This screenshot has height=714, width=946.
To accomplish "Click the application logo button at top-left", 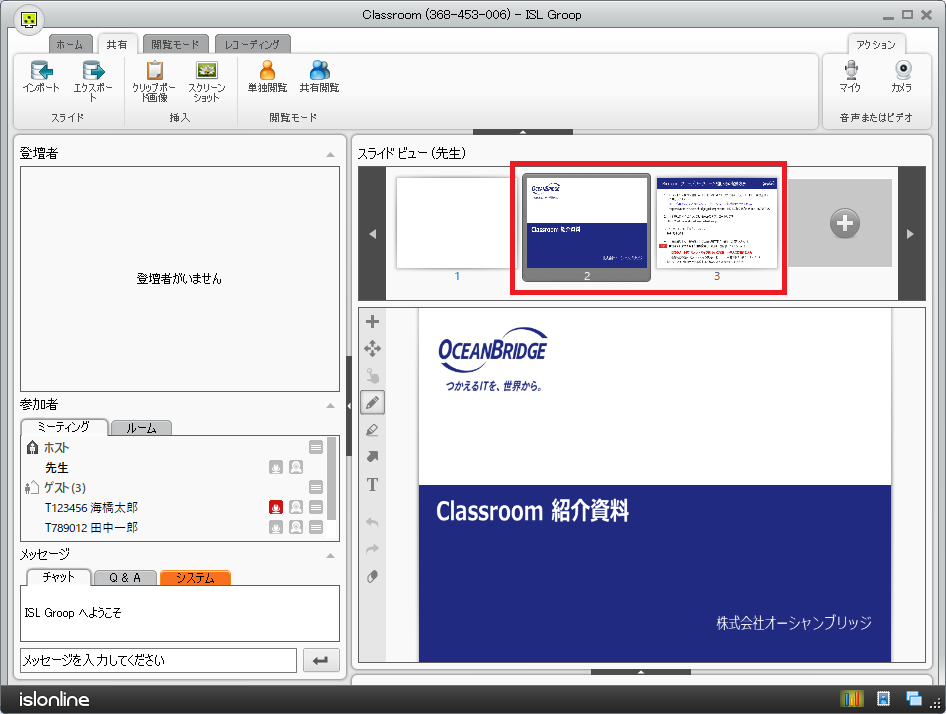I will click(28, 19).
